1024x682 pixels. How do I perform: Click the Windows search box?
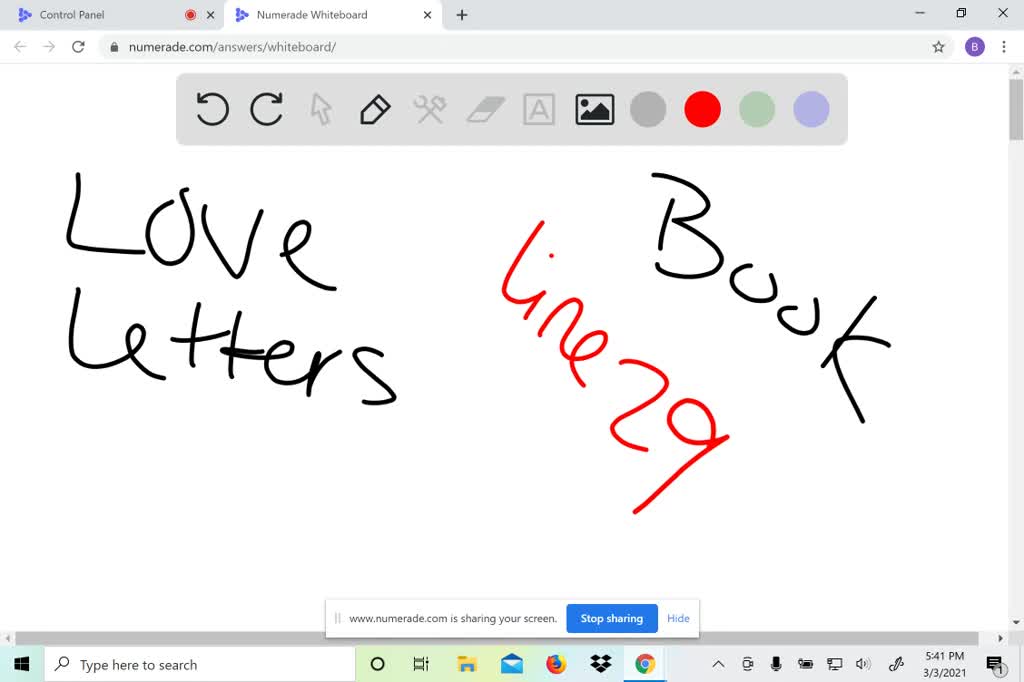tap(200, 664)
